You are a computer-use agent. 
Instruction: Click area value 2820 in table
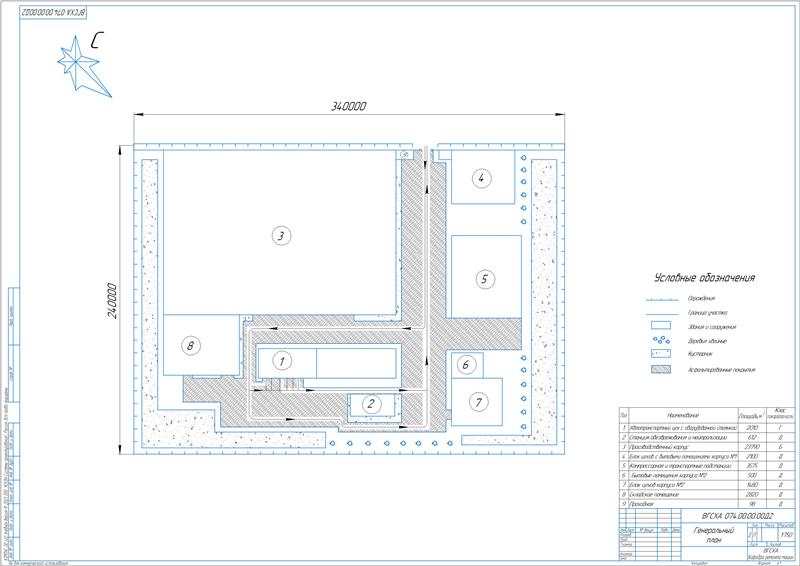point(752,495)
